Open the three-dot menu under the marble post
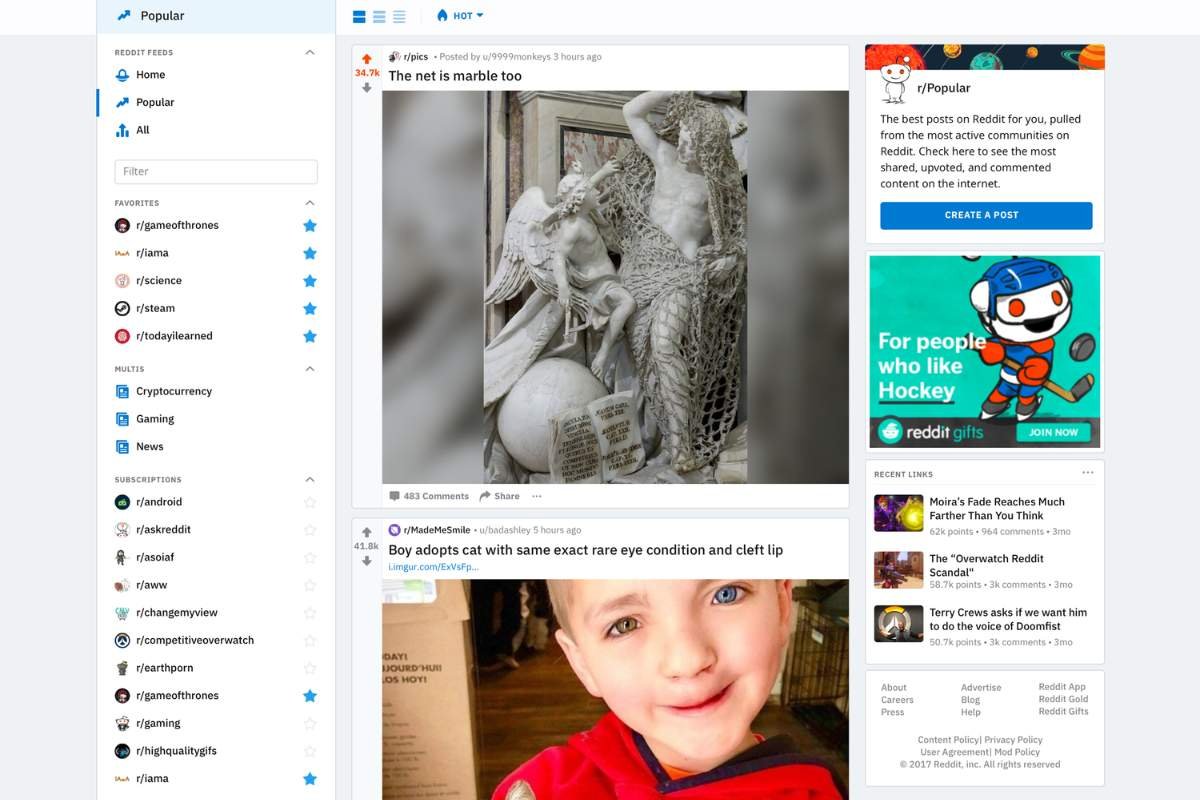 click(537, 496)
